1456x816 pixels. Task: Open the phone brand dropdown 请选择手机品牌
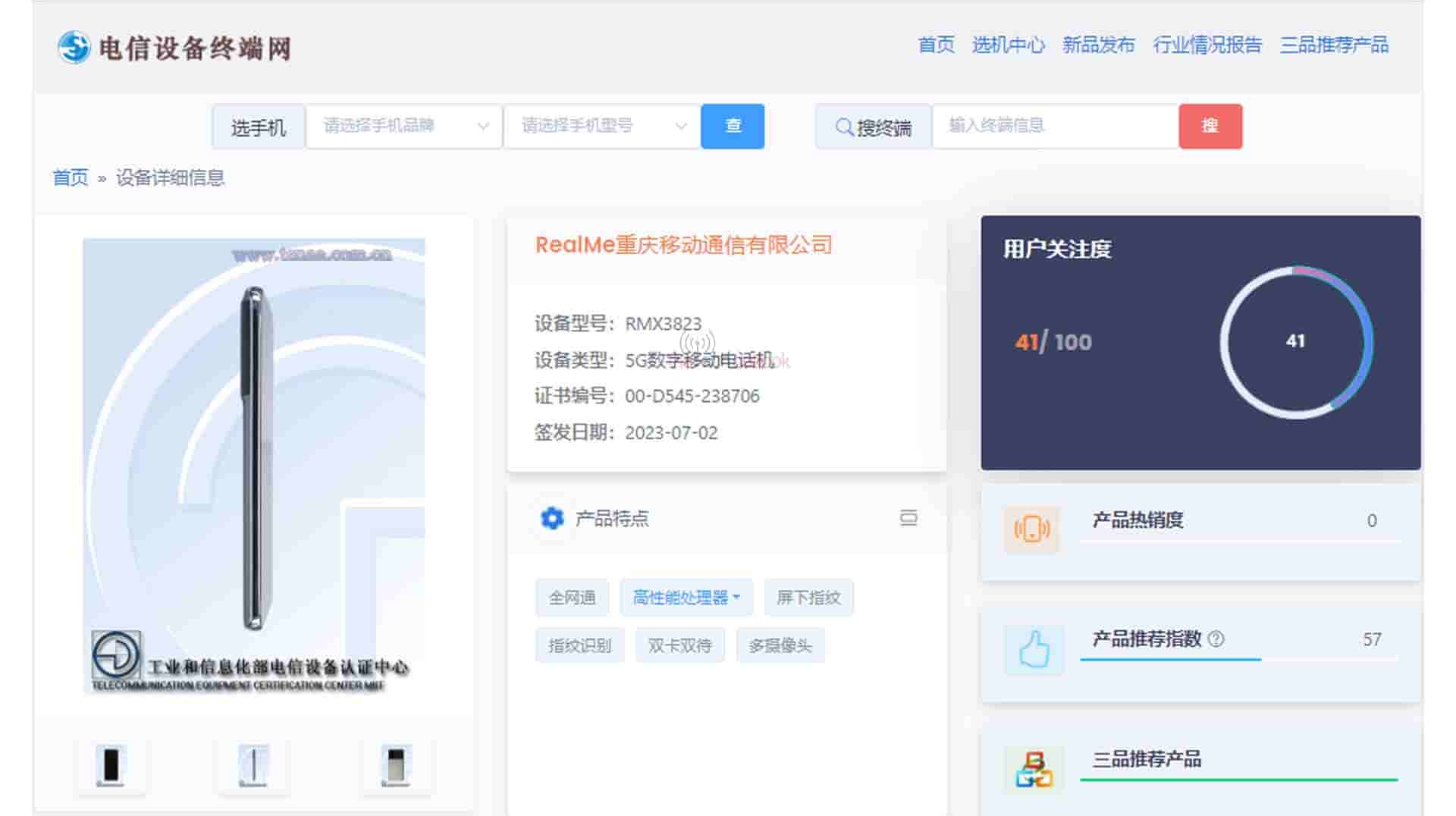tap(403, 126)
